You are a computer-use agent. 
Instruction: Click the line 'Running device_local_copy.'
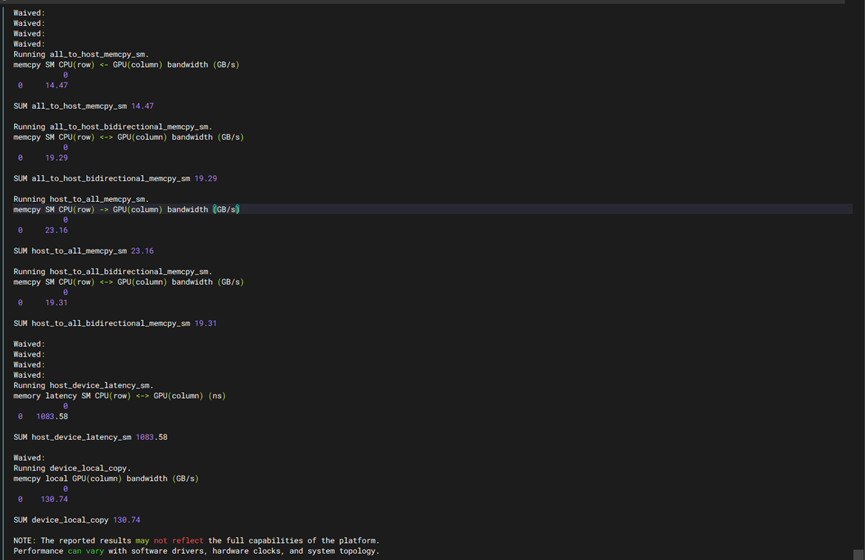(x=72, y=468)
